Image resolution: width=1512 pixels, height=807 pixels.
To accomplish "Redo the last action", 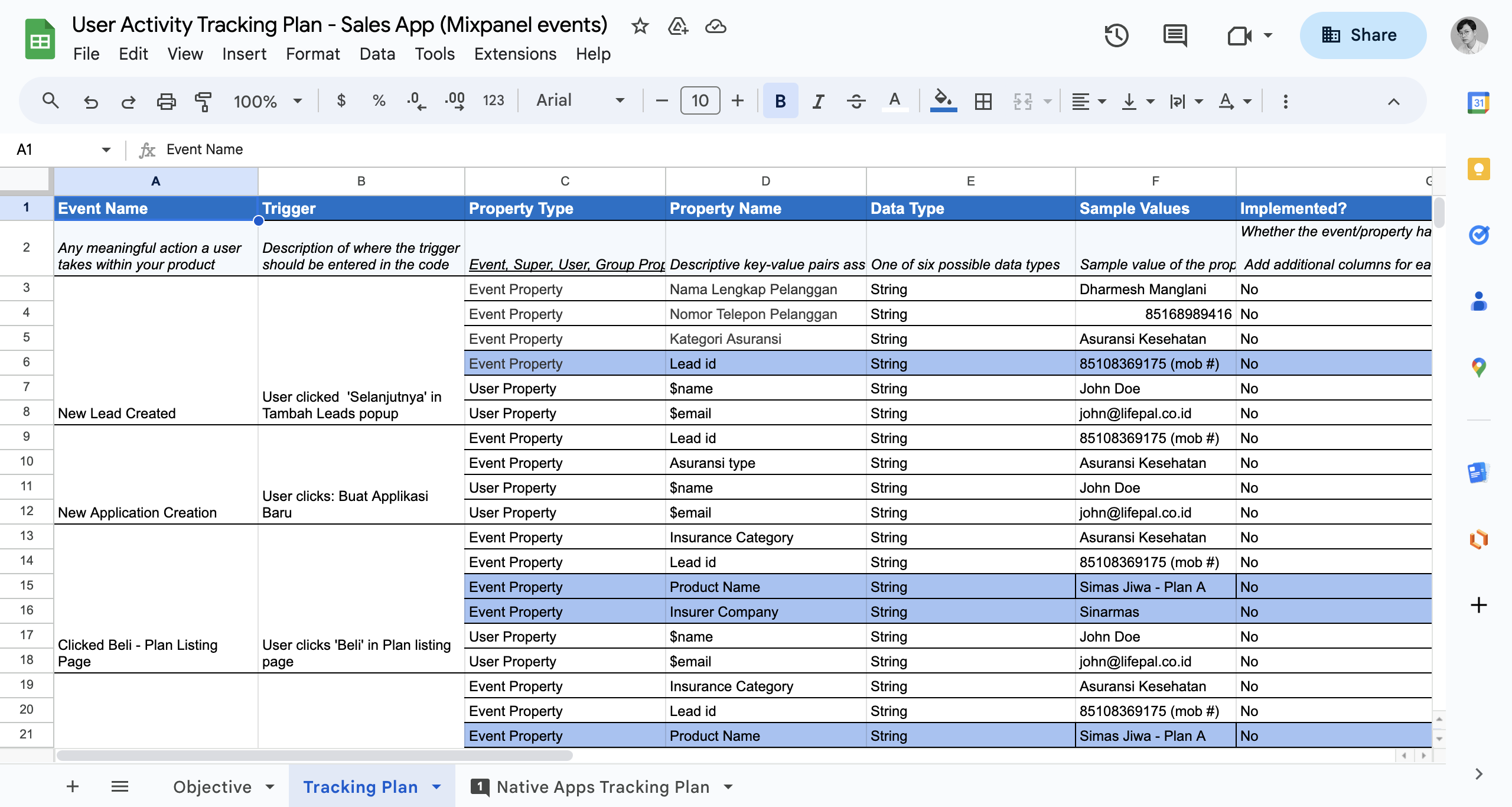I will point(128,101).
